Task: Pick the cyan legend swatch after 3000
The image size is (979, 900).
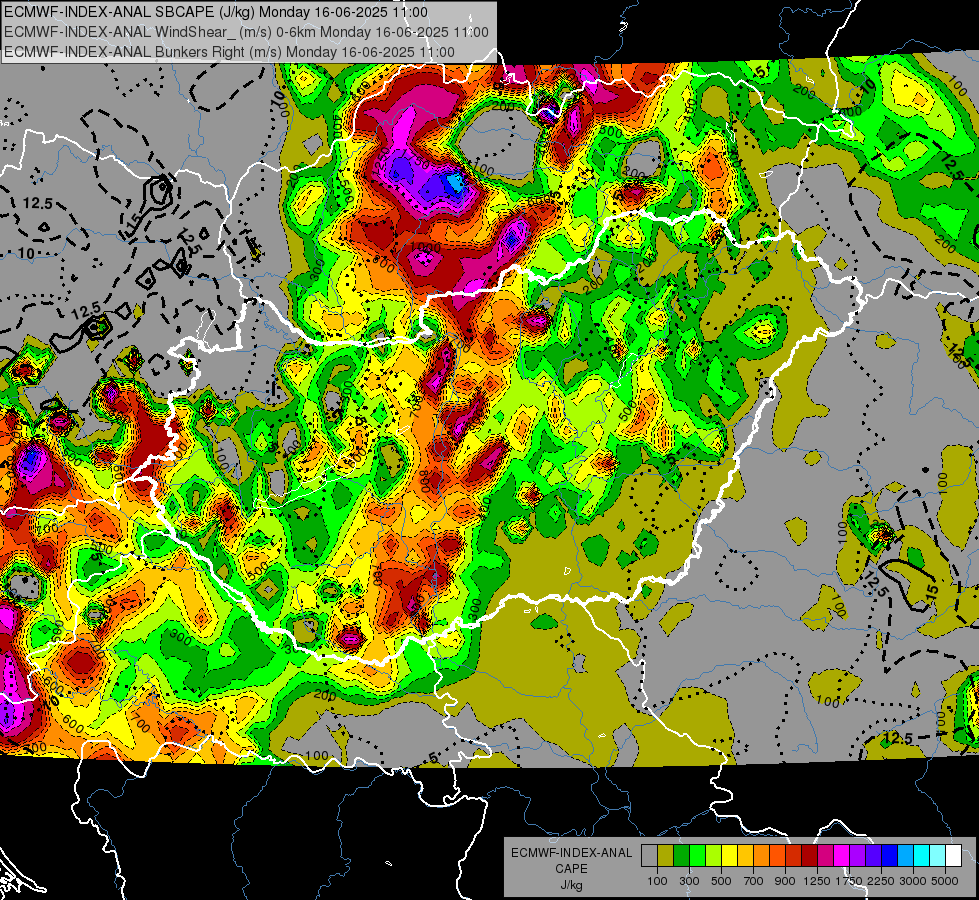Action: tap(922, 856)
